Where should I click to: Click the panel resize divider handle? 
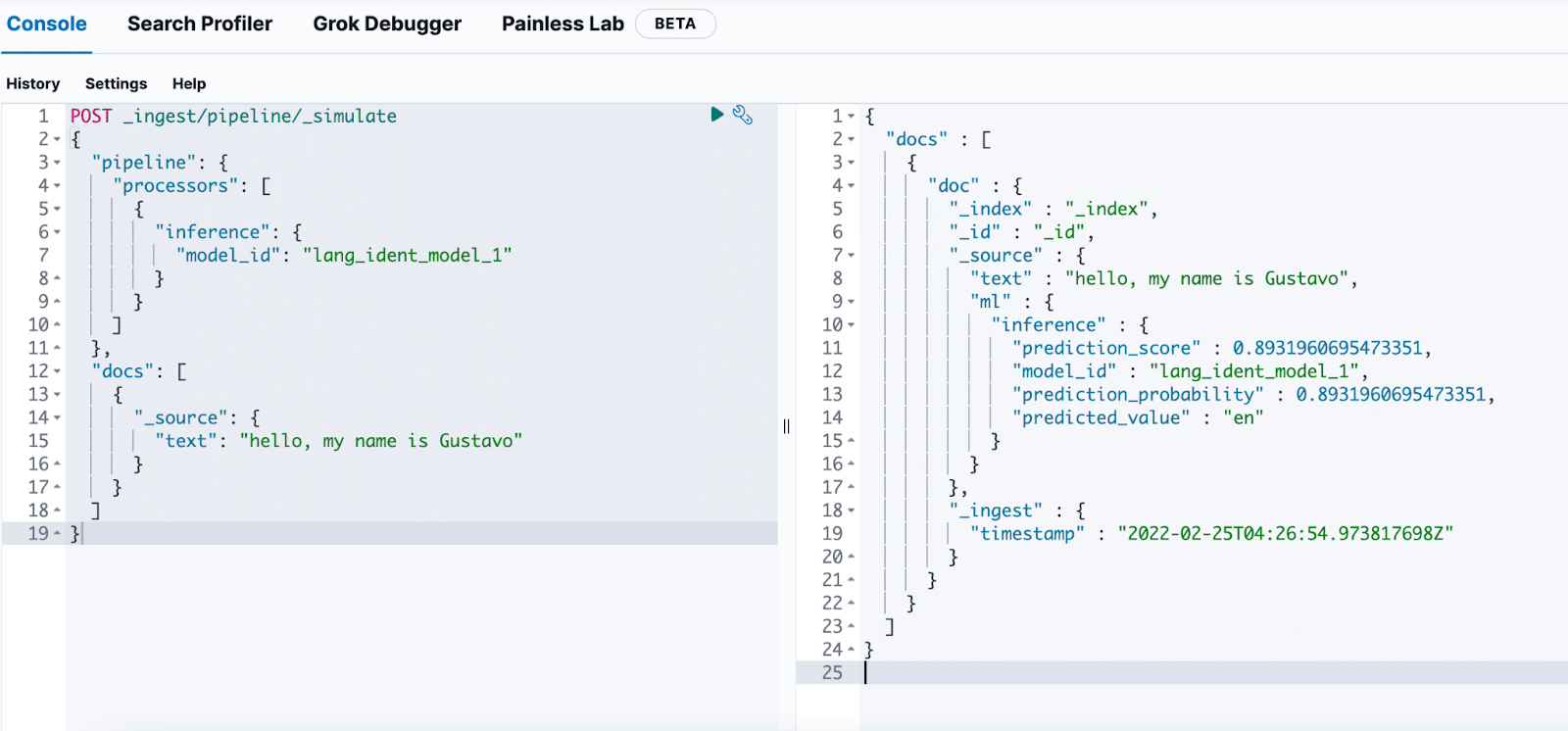tap(786, 426)
